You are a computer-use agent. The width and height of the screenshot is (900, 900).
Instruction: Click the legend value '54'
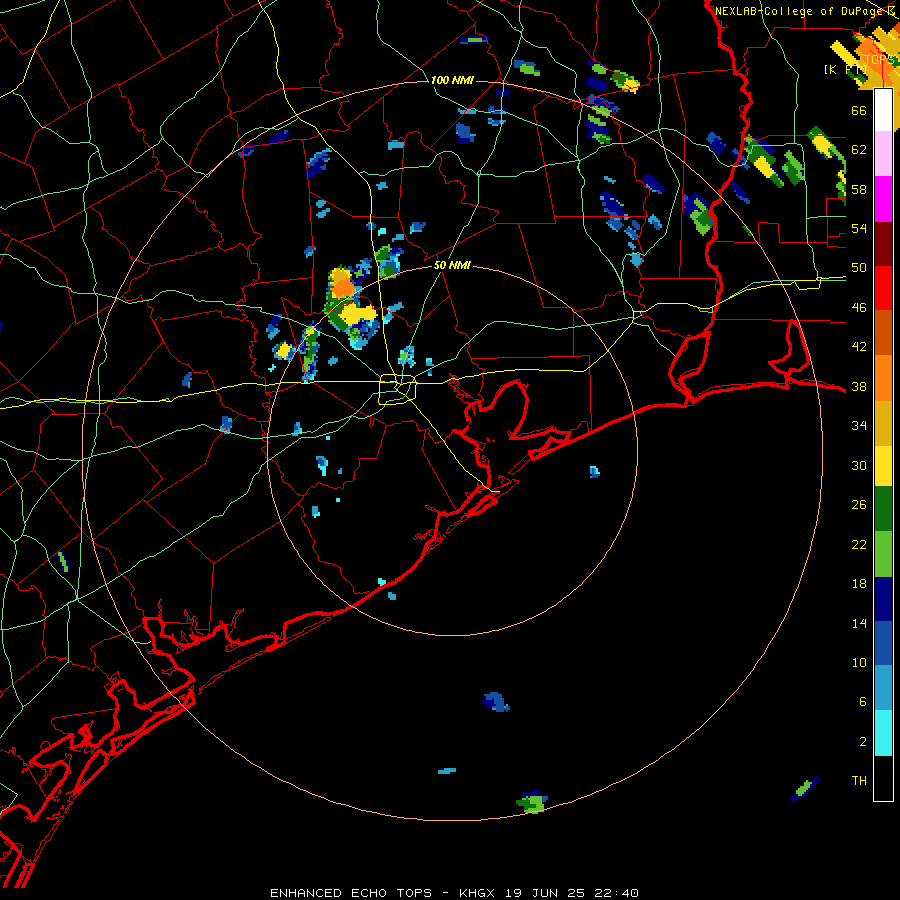(859, 228)
